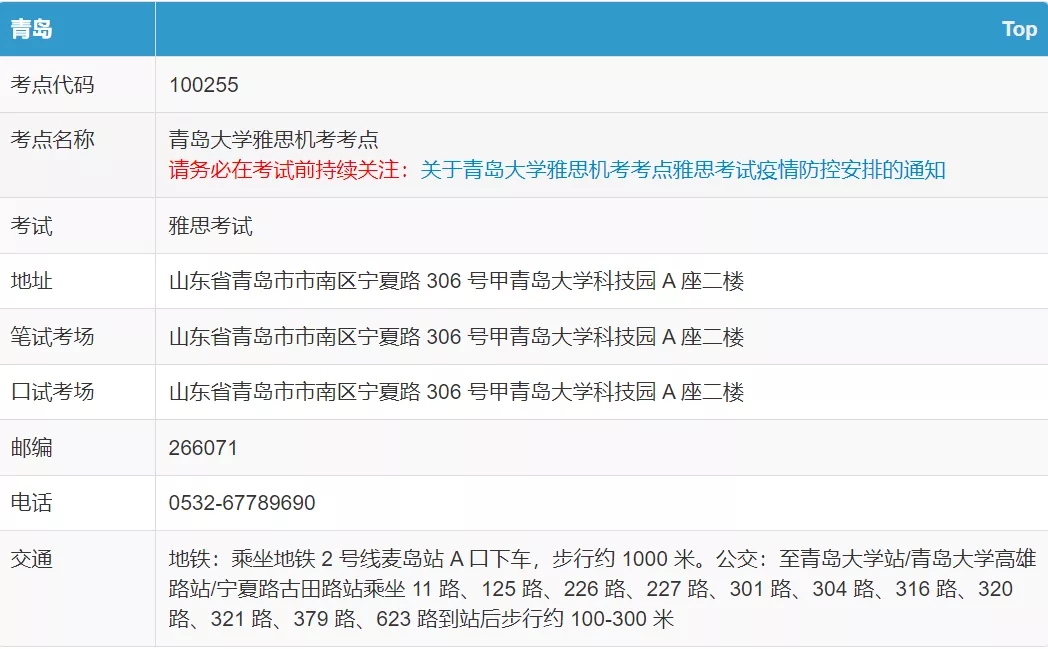This screenshot has height=649, width=1048.
Task: Open the Qingdao University epidemic notice link
Action: coord(682,170)
